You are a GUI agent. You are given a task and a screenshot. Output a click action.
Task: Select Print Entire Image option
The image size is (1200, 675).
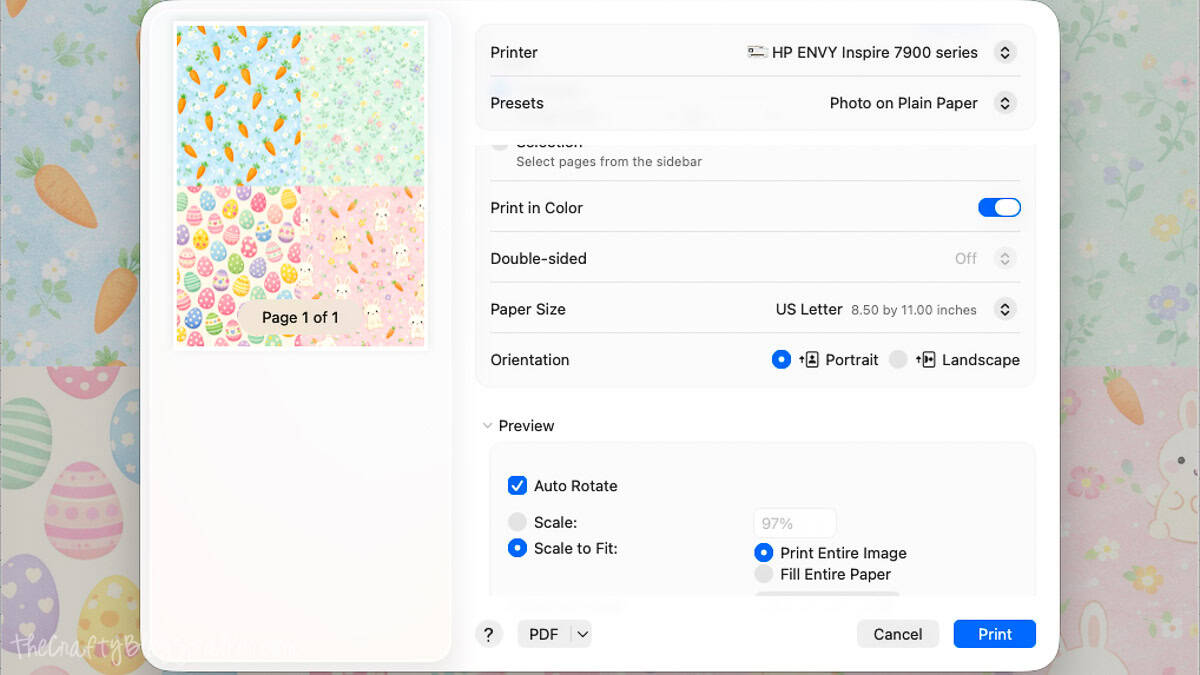[763, 552]
